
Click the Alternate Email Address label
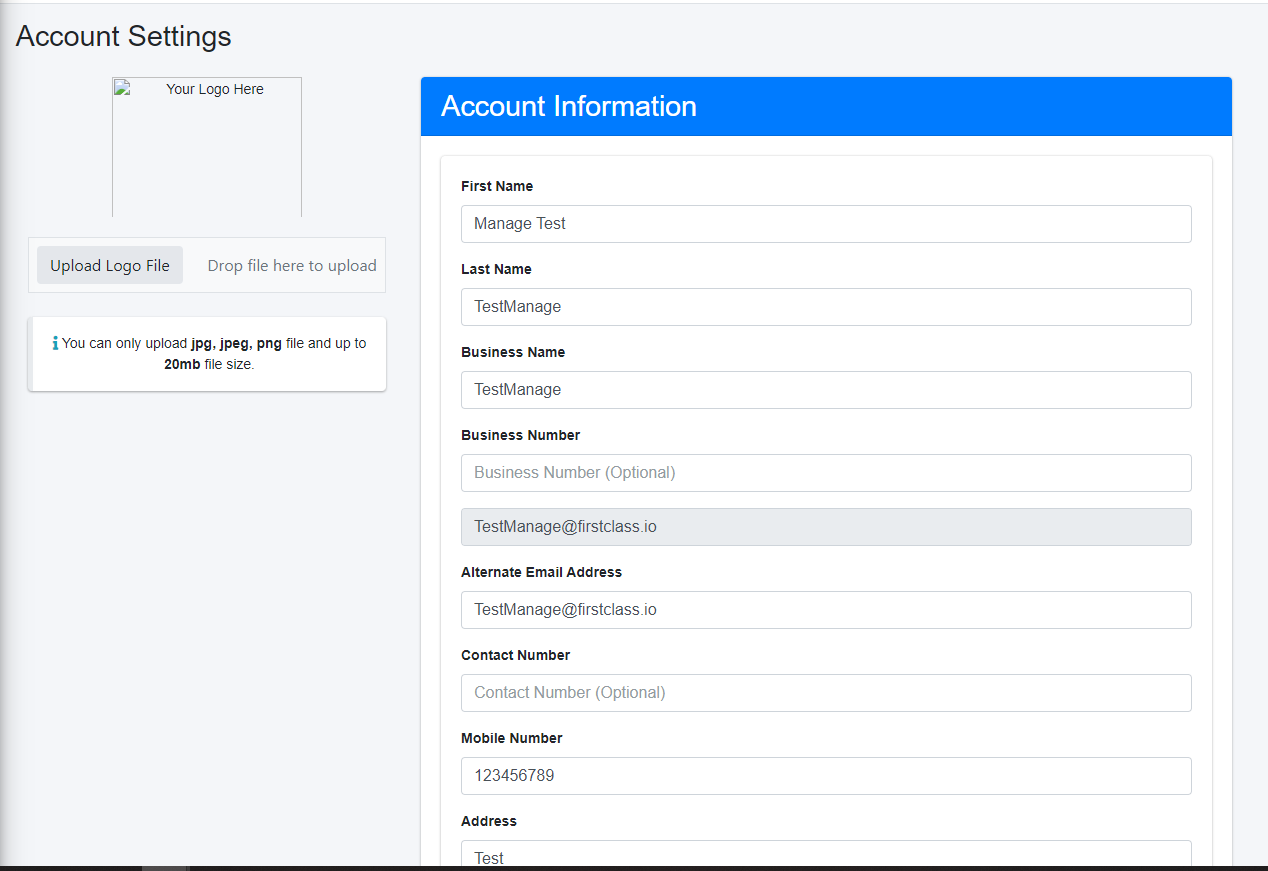541,572
